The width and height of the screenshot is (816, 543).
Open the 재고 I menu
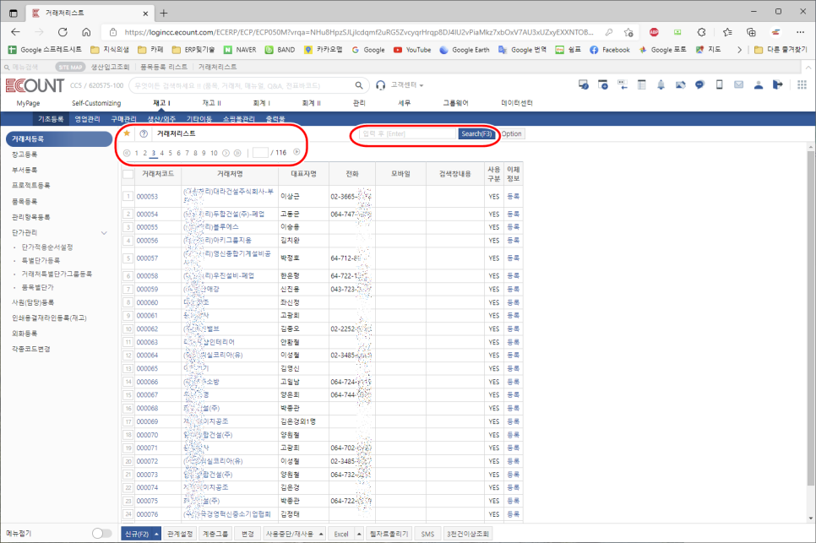coord(161,103)
